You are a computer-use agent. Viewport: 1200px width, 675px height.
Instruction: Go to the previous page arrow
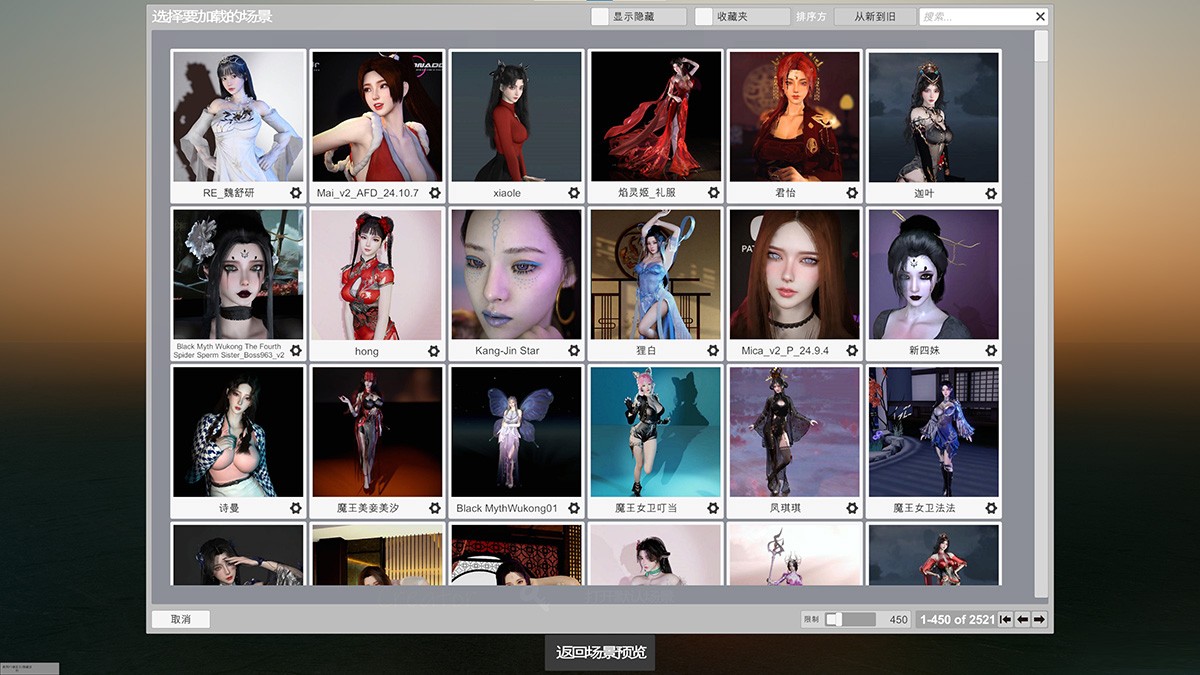pyautogui.click(x=1023, y=620)
